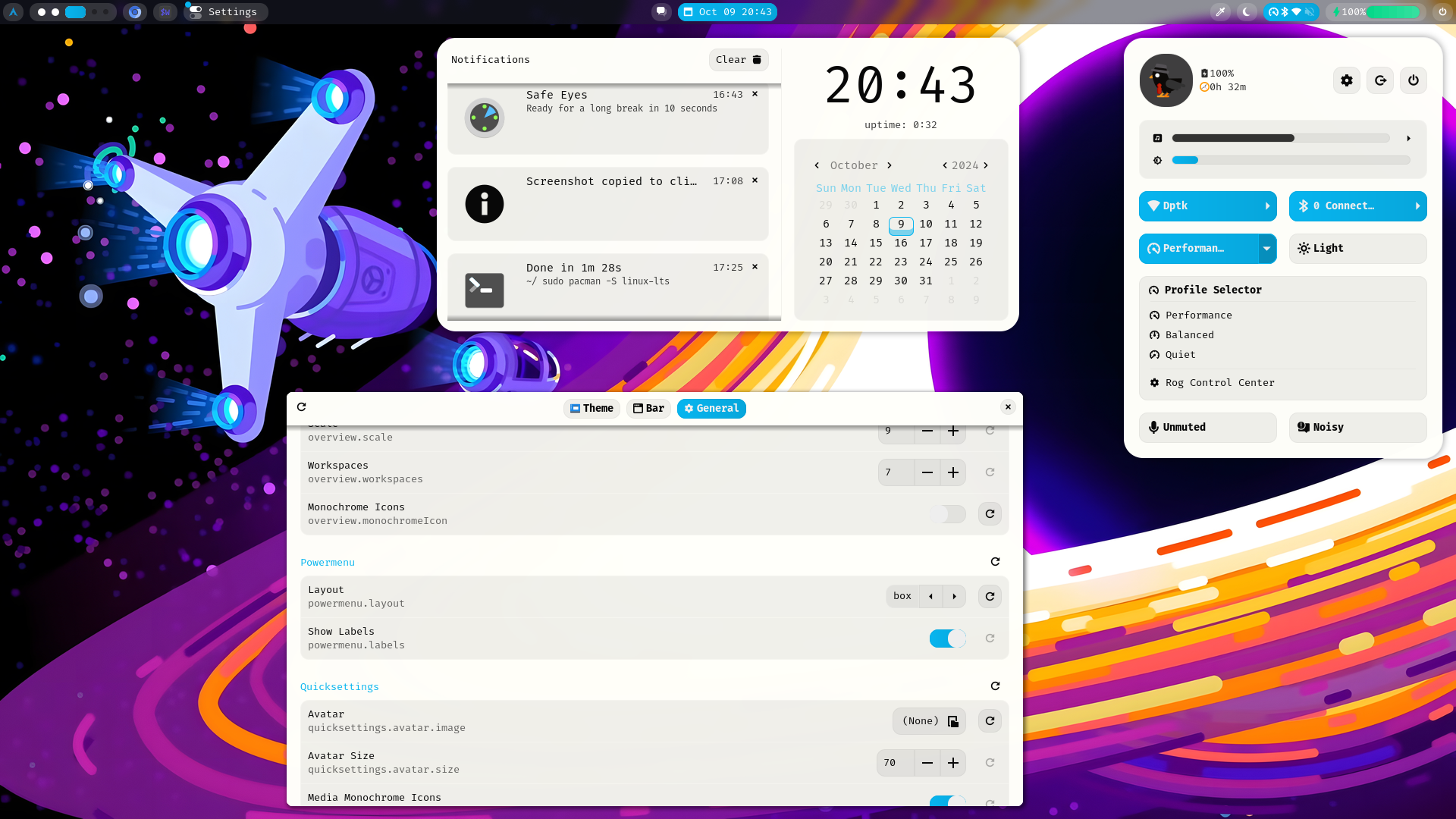1456x819 pixels.
Task: Increase the Workspaces count with plus
Action: 953,472
